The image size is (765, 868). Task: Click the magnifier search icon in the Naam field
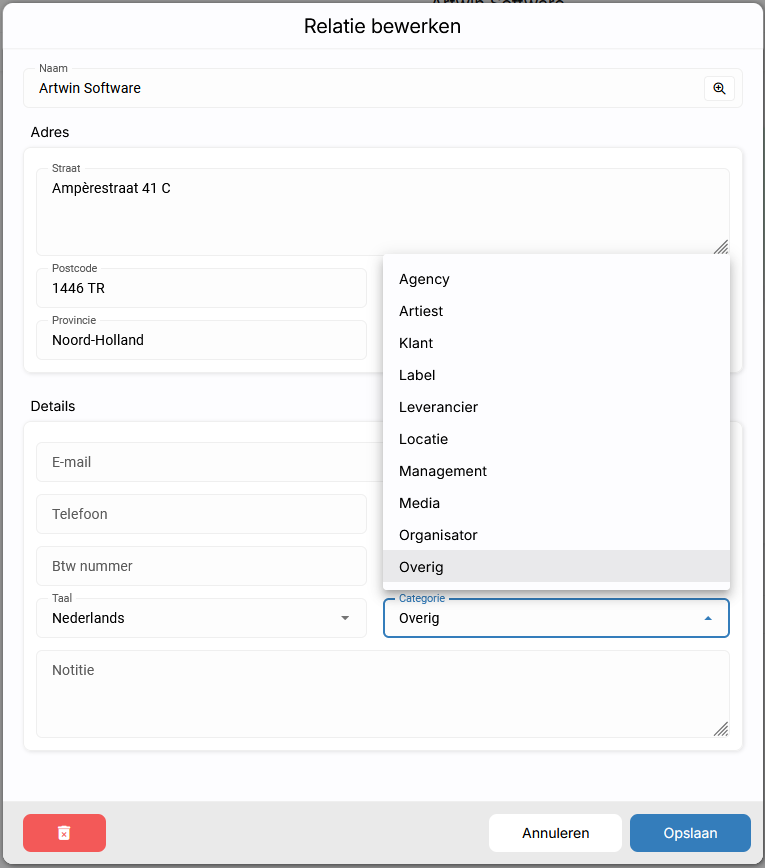click(x=719, y=89)
